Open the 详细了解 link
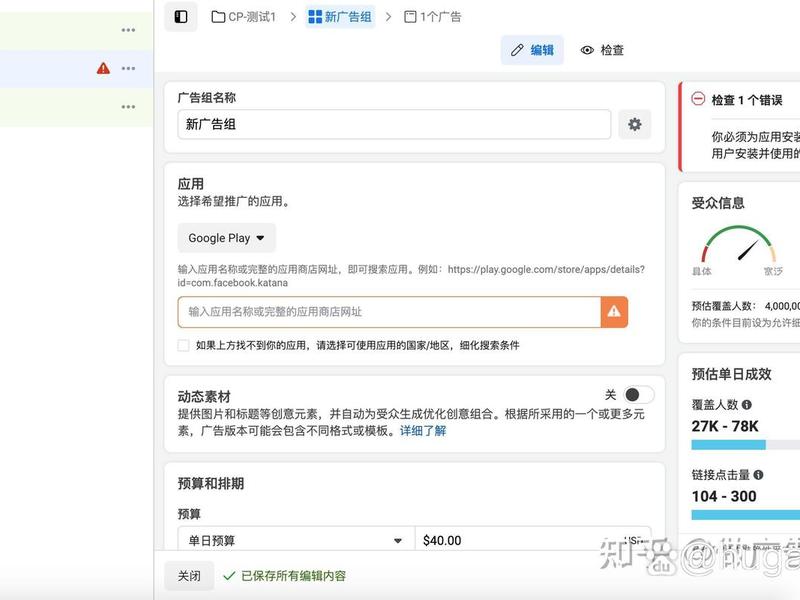The image size is (800, 600). 423,431
